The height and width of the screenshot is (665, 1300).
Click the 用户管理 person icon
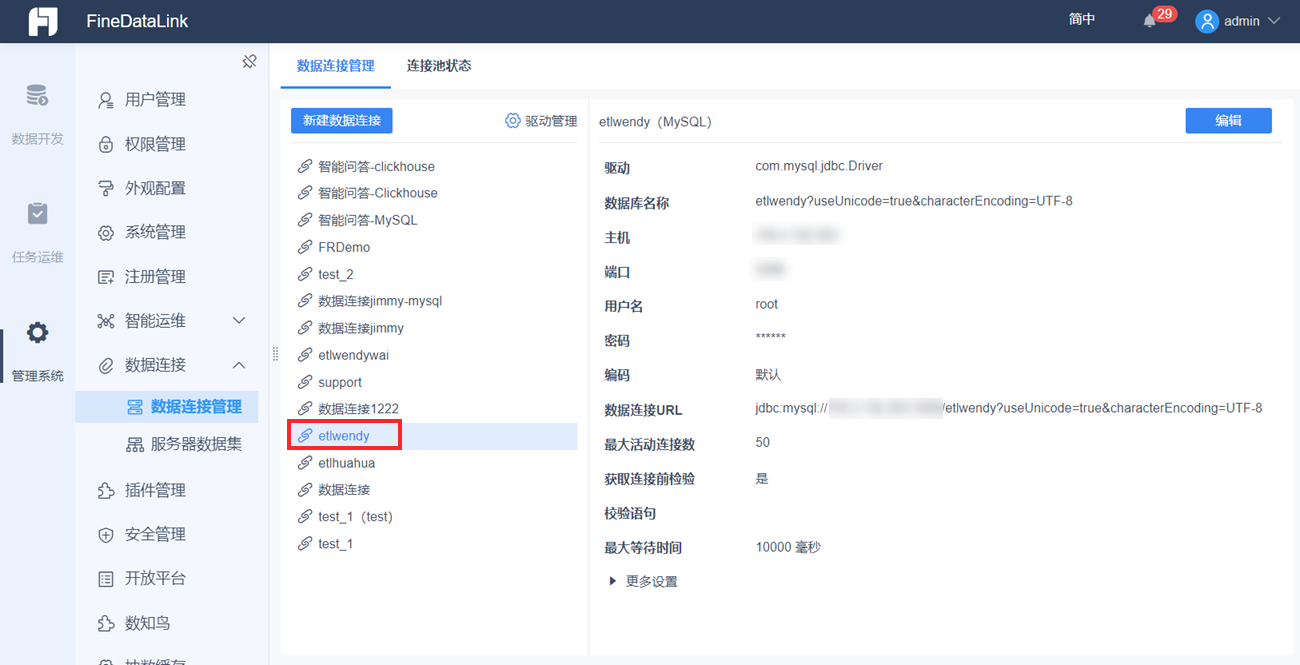[x=105, y=100]
